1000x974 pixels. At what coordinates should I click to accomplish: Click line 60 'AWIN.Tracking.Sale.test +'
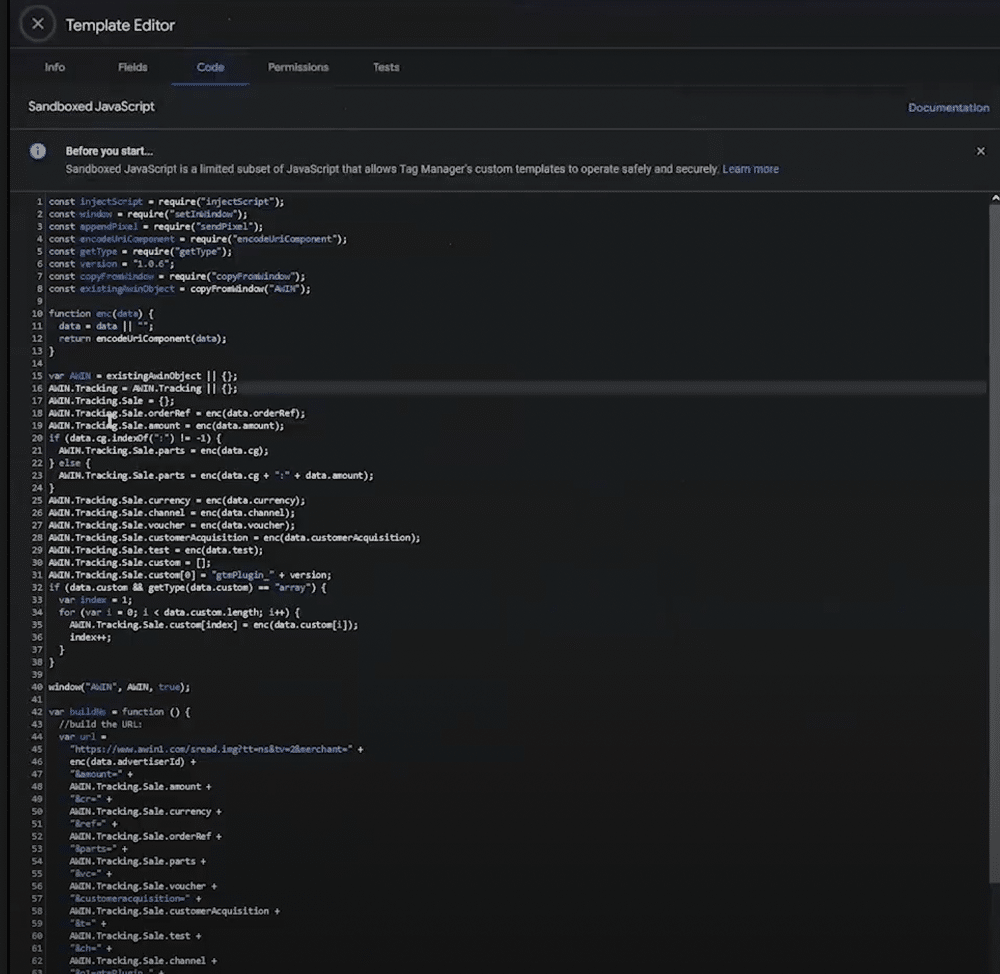click(135, 936)
